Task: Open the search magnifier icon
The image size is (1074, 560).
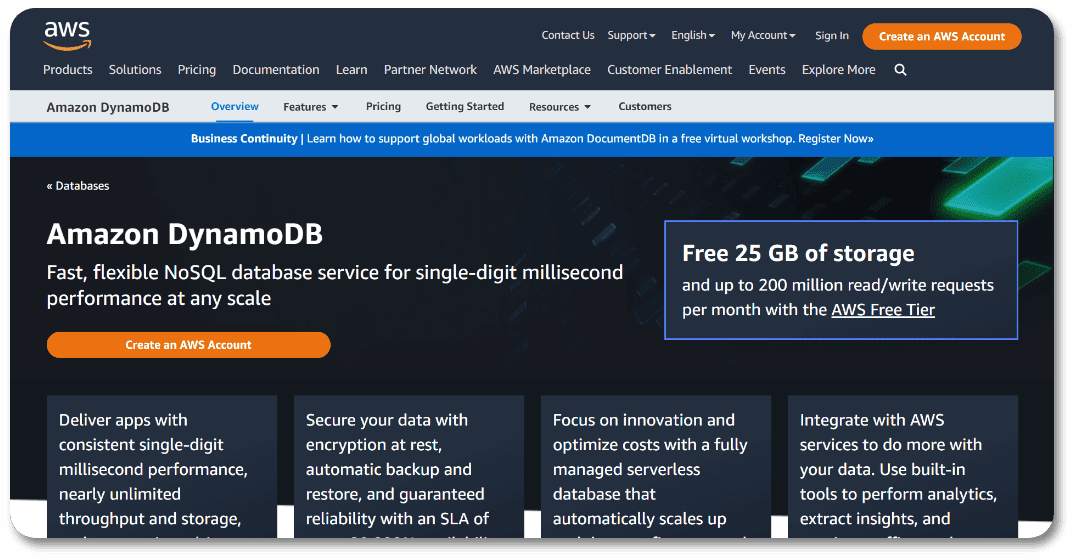Action: [x=900, y=70]
